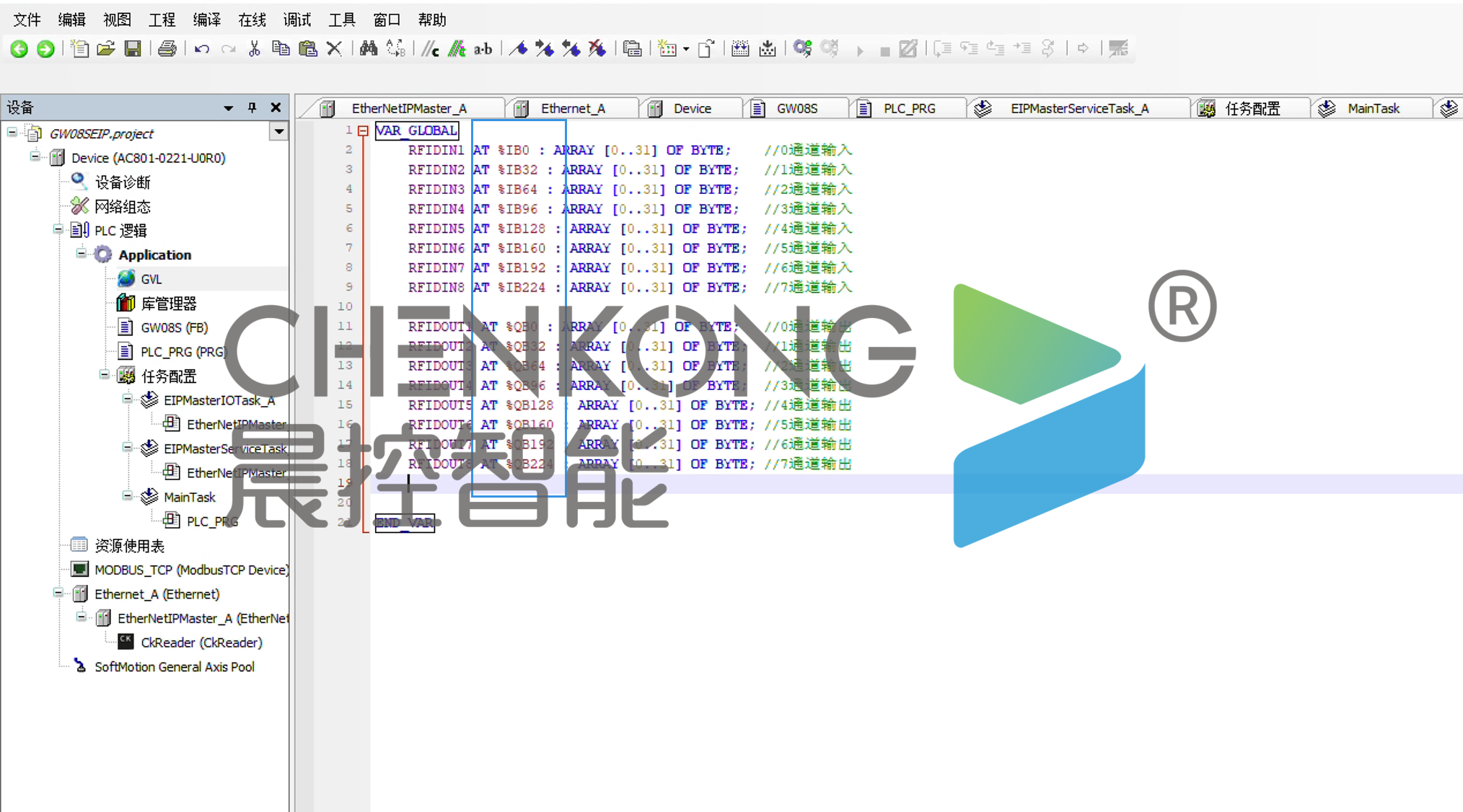1463x812 pixels.
Task: Switch to the EIPMasterServiceTask_A tab
Action: pos(1079,108)
